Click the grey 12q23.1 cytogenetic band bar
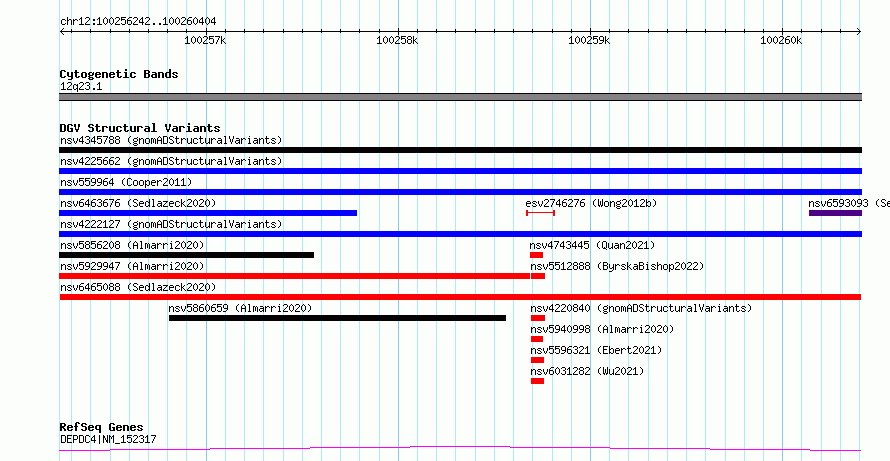Viewport: 890px width, 461px height. (460, 97)
